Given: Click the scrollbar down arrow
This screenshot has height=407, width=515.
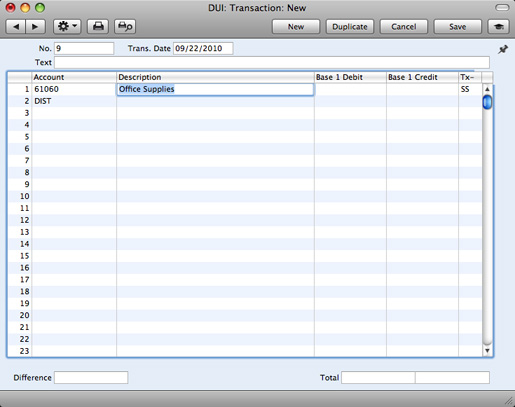Looking at the screenshot, I should tap(487, 351).
